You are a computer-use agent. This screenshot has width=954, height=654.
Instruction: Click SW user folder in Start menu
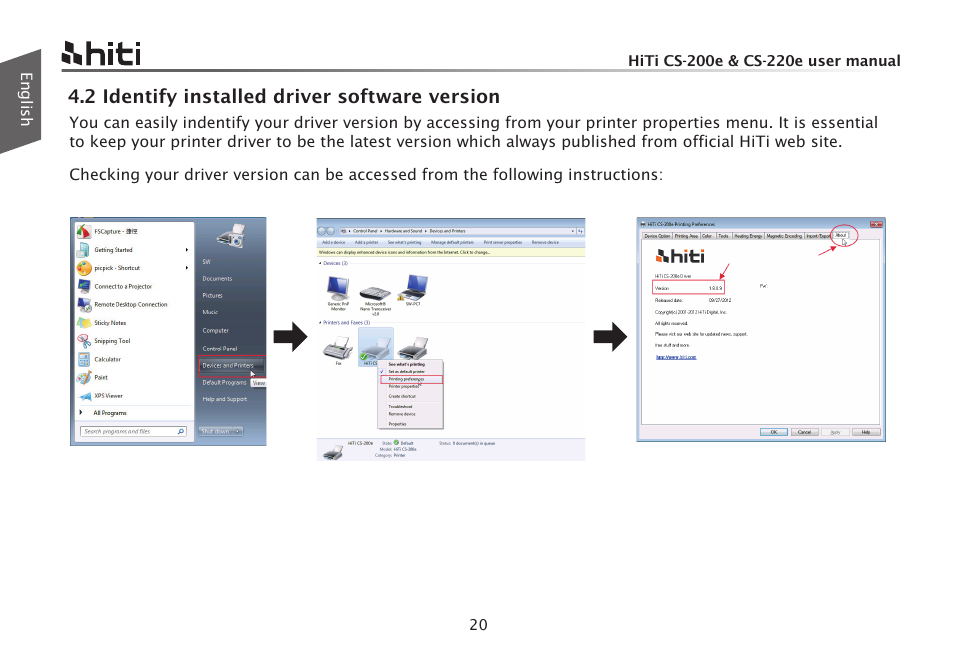click(206, 262)
